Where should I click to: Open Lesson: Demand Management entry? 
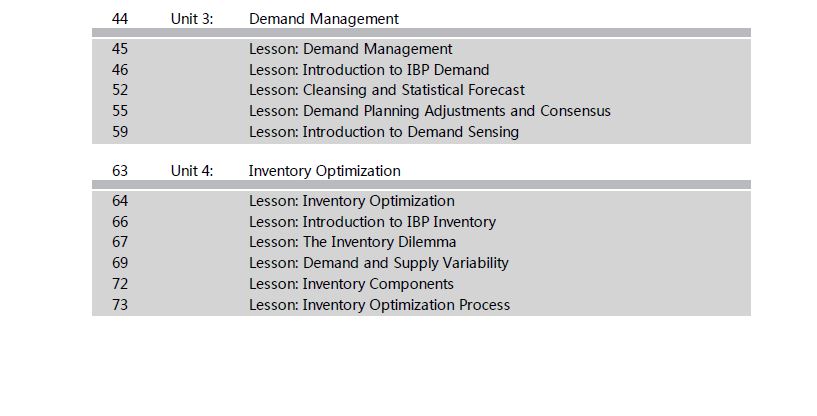click(351, 49)
